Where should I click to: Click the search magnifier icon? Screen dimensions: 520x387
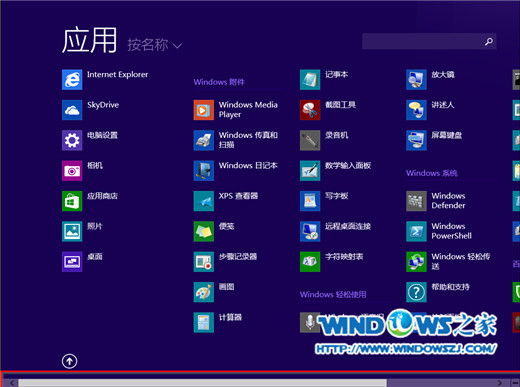point(489,41)
